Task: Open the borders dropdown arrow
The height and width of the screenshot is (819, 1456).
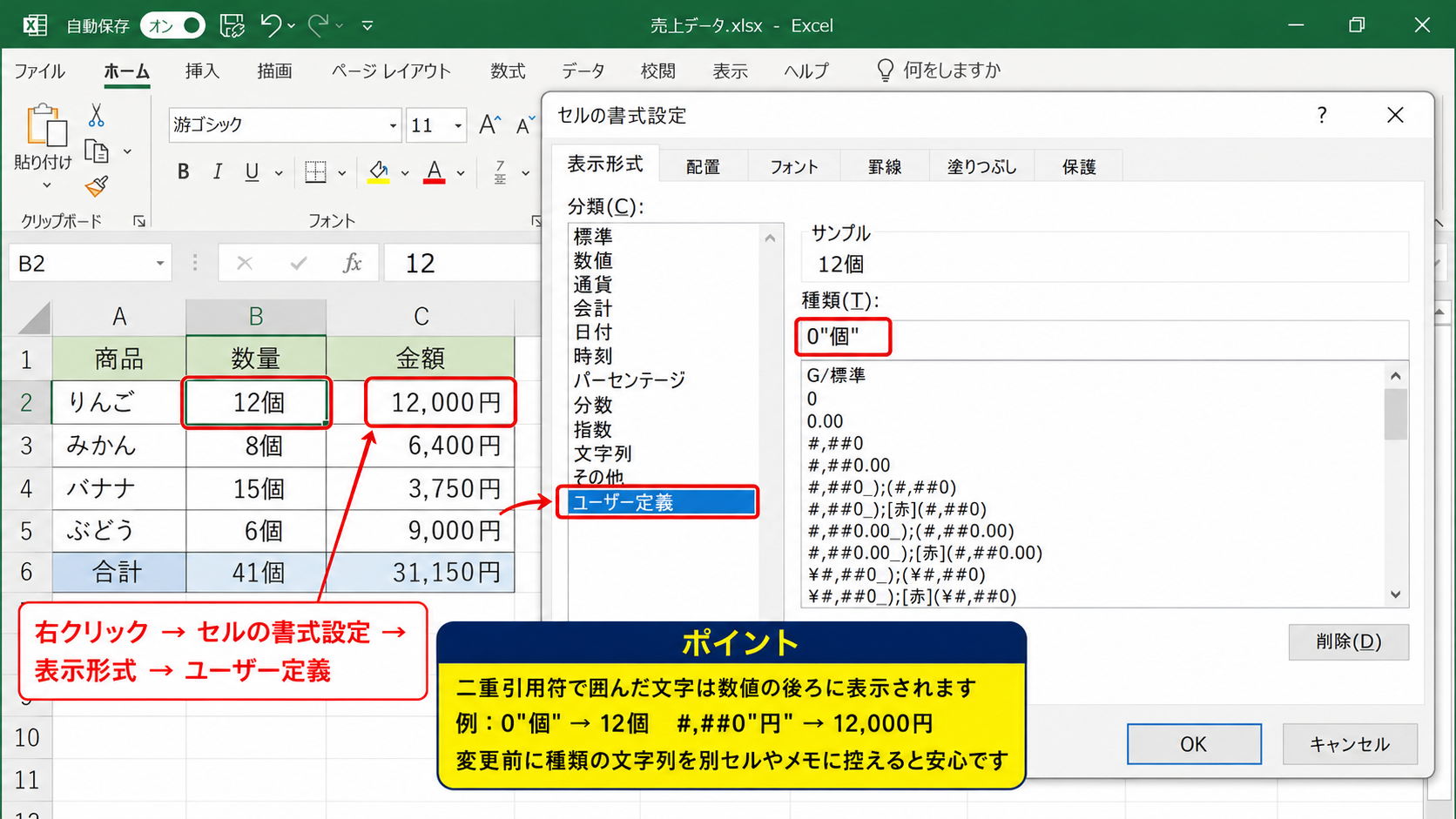Action: (342, 173)
